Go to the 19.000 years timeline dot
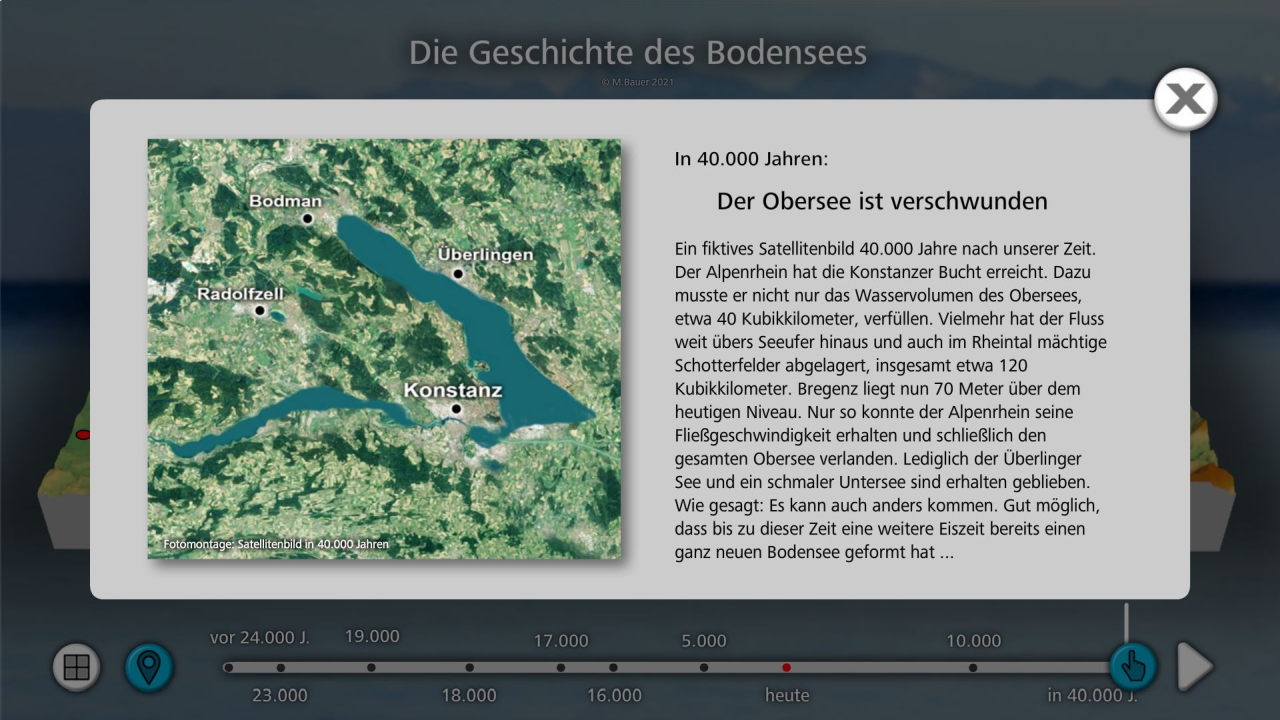 (371, 667)
